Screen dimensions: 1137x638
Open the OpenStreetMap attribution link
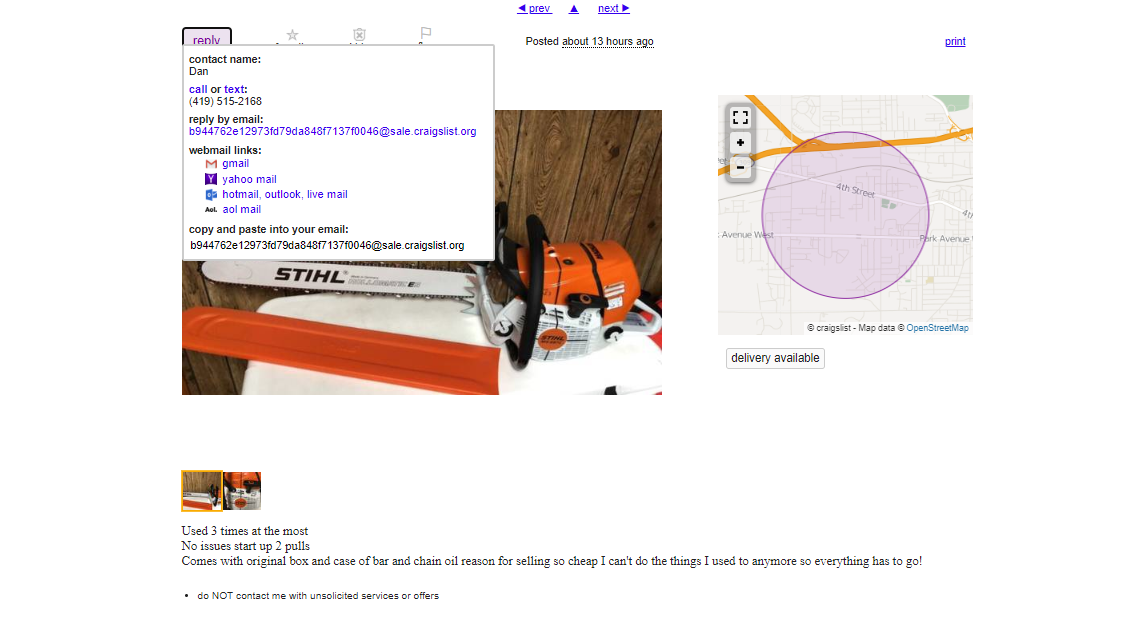pos(938,328)
